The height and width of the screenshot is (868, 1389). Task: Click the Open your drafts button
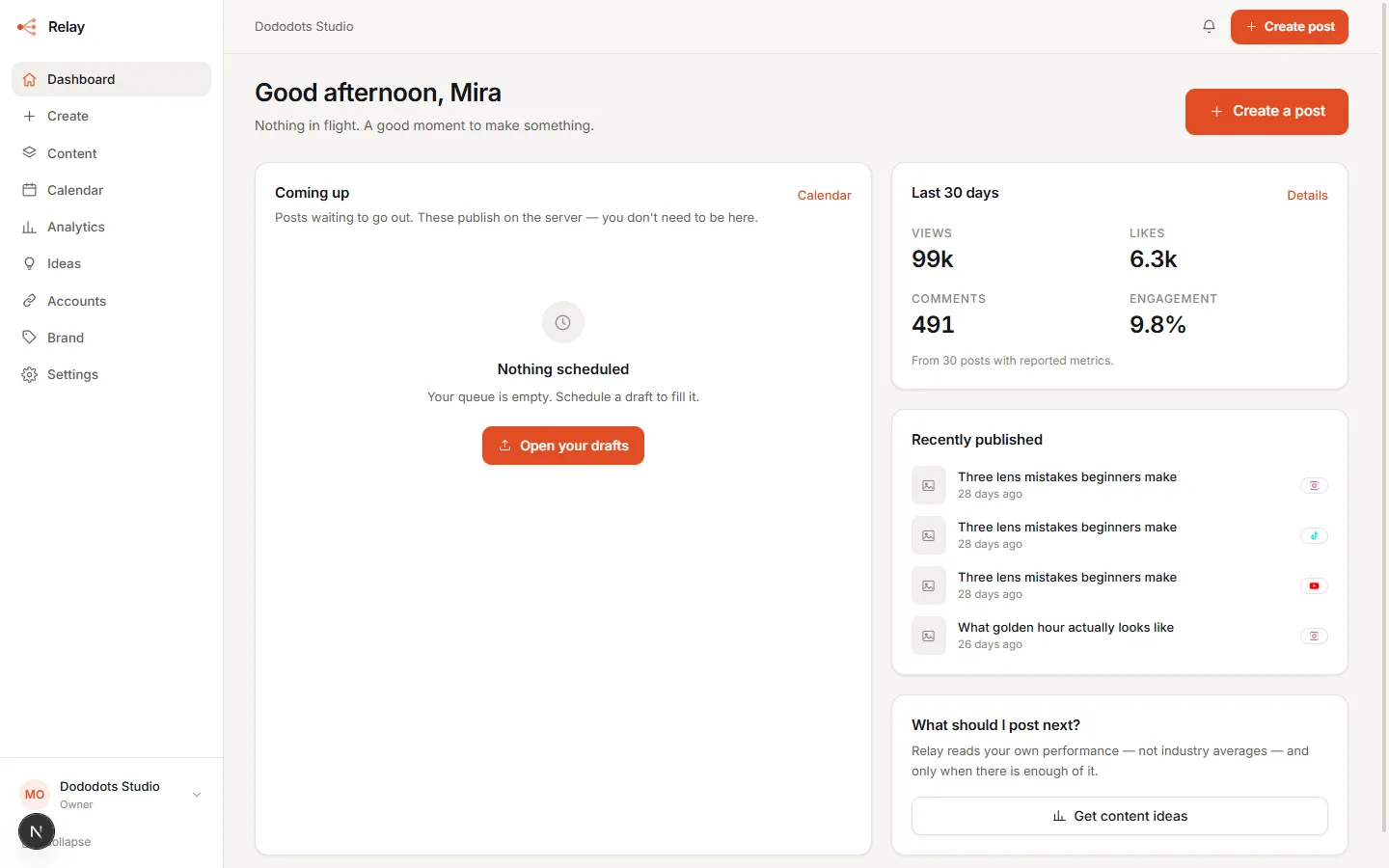pos(563,446)
